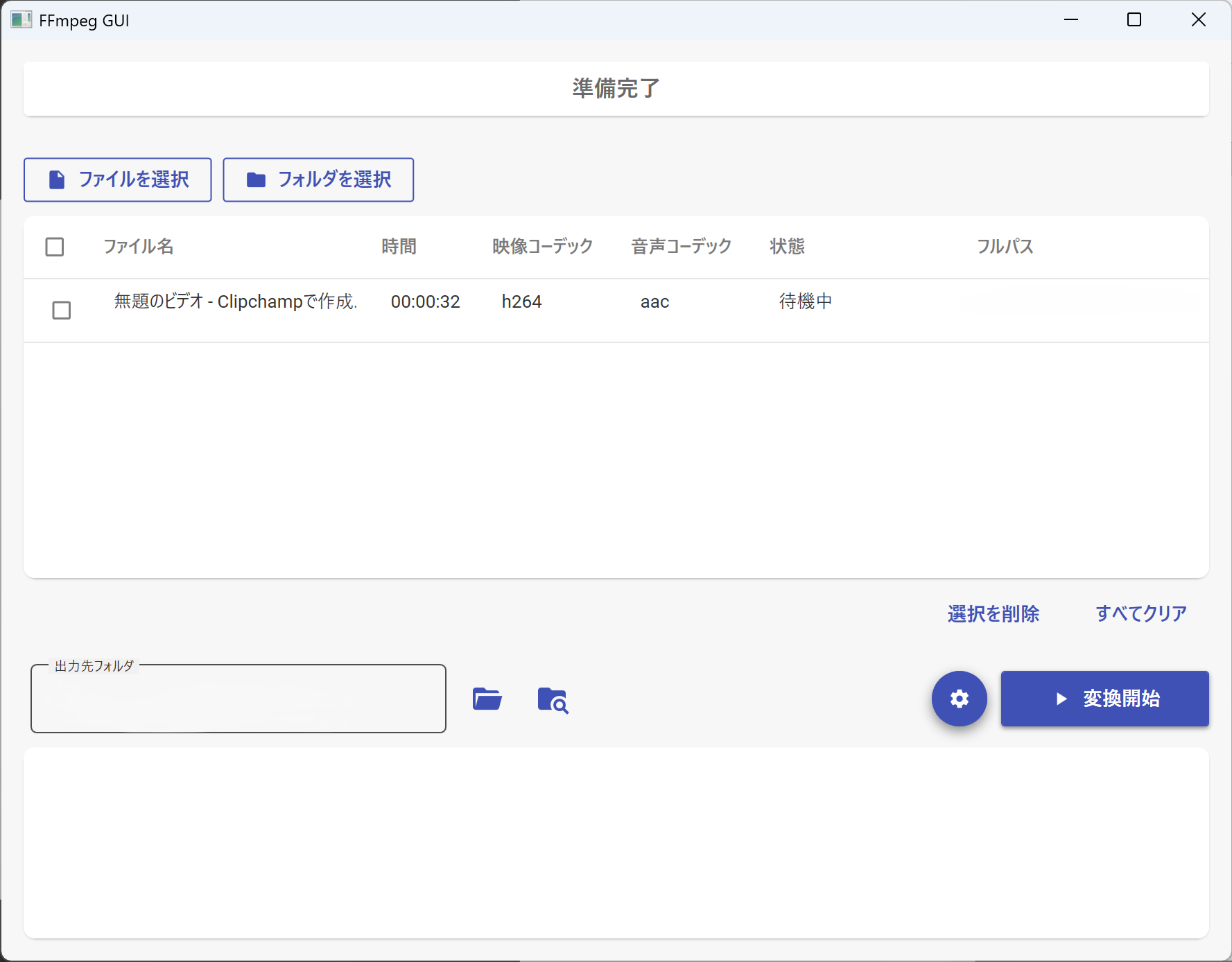Screen dimensions: 1232x962
Task: Click the 時間 column header
Action: [399, 246]
